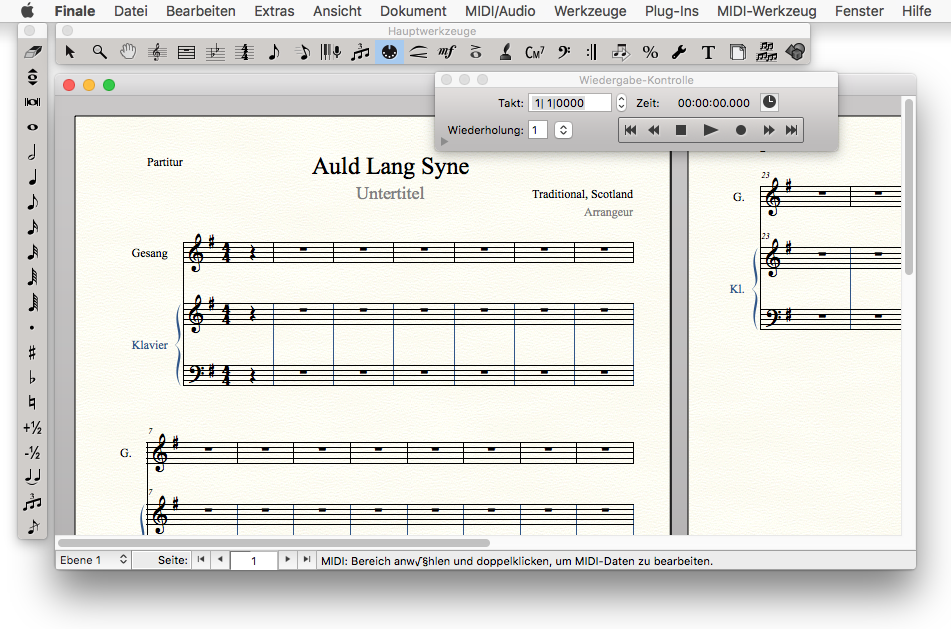Select the Note Mover tool
This screenshot has height=629, width=951.
(x=620, y=52)
